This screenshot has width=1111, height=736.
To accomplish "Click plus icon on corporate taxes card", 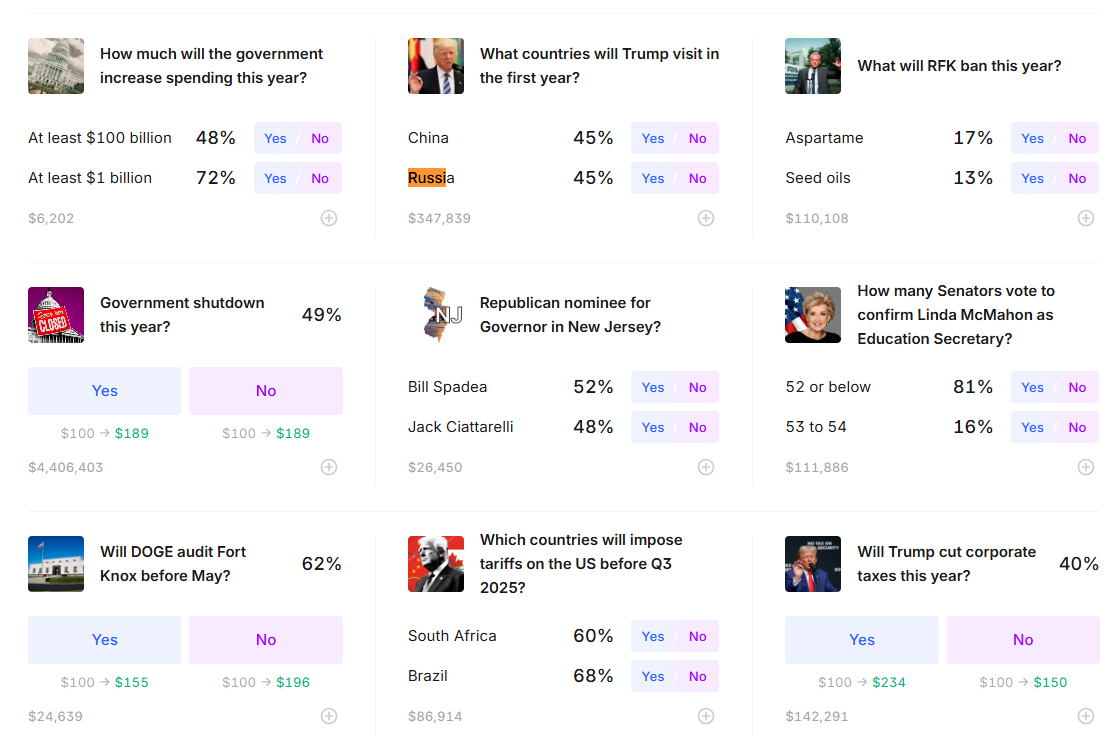I will (1085, 716).
